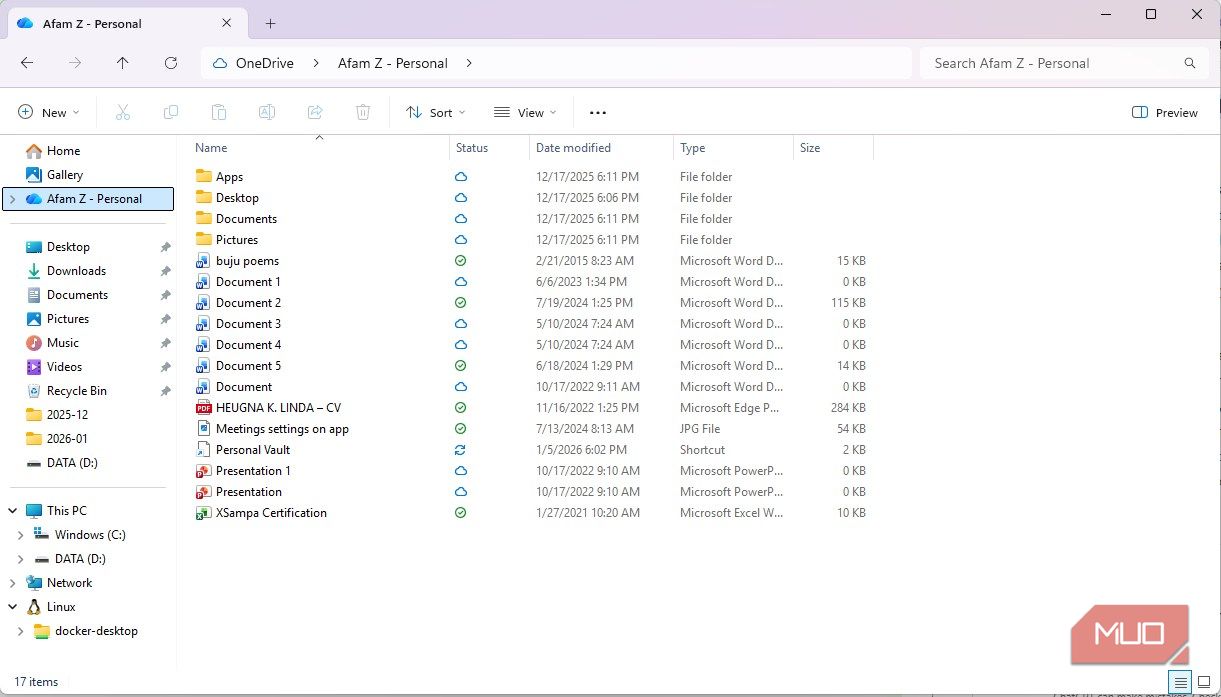Collapse the Linux tree node
The width and height of the screenshot is (1221, 697).
(13, 607)
